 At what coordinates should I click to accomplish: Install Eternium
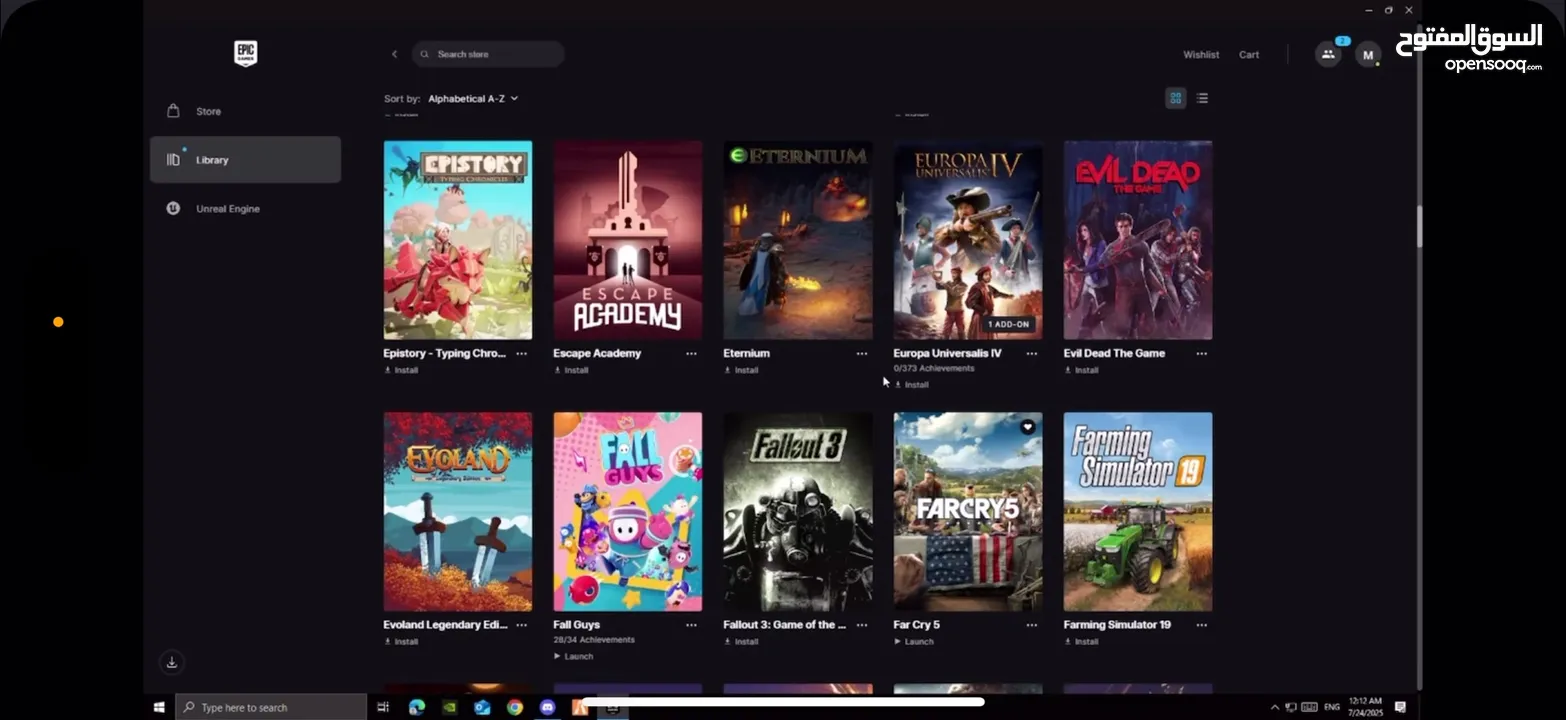pos(741,370)
